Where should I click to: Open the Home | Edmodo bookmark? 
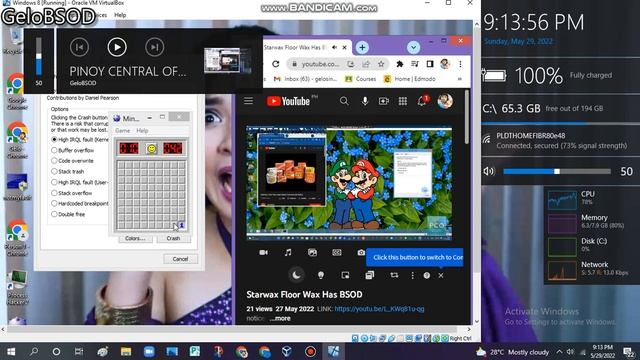pyautogui.click(x=410, y=79)
